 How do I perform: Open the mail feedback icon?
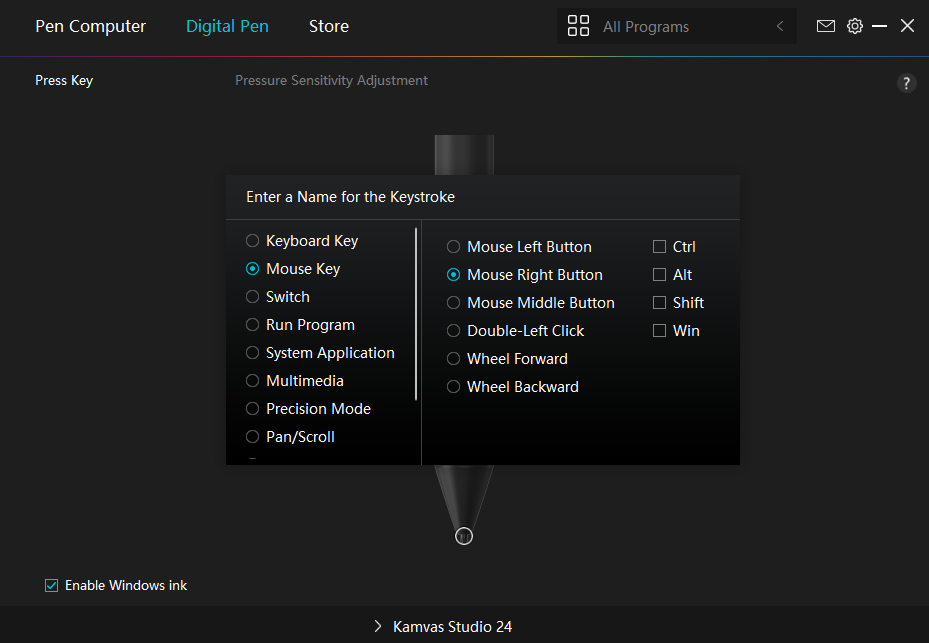click(825, 26)
